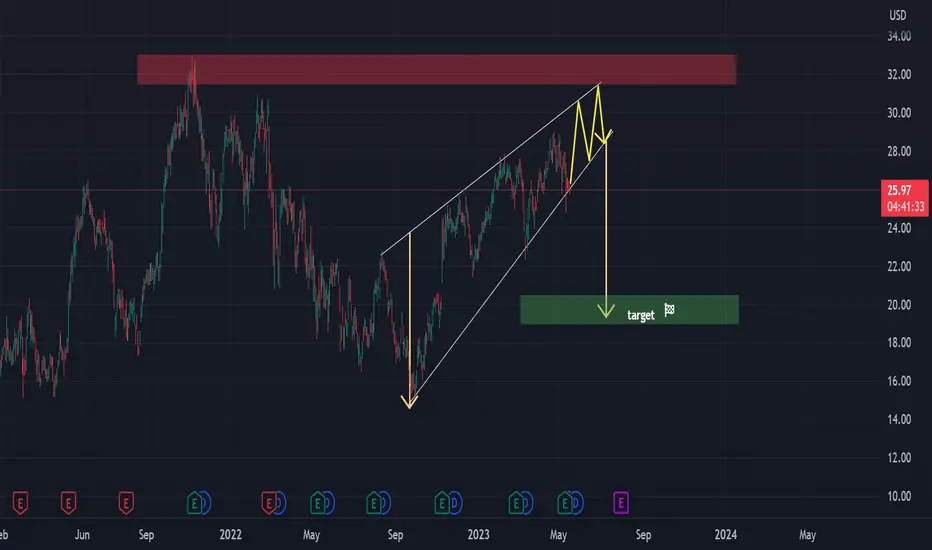Click the 24.00 price axis label
This screenshot has width=932, height=550.
pyautogui.click(x=899, y=228)
